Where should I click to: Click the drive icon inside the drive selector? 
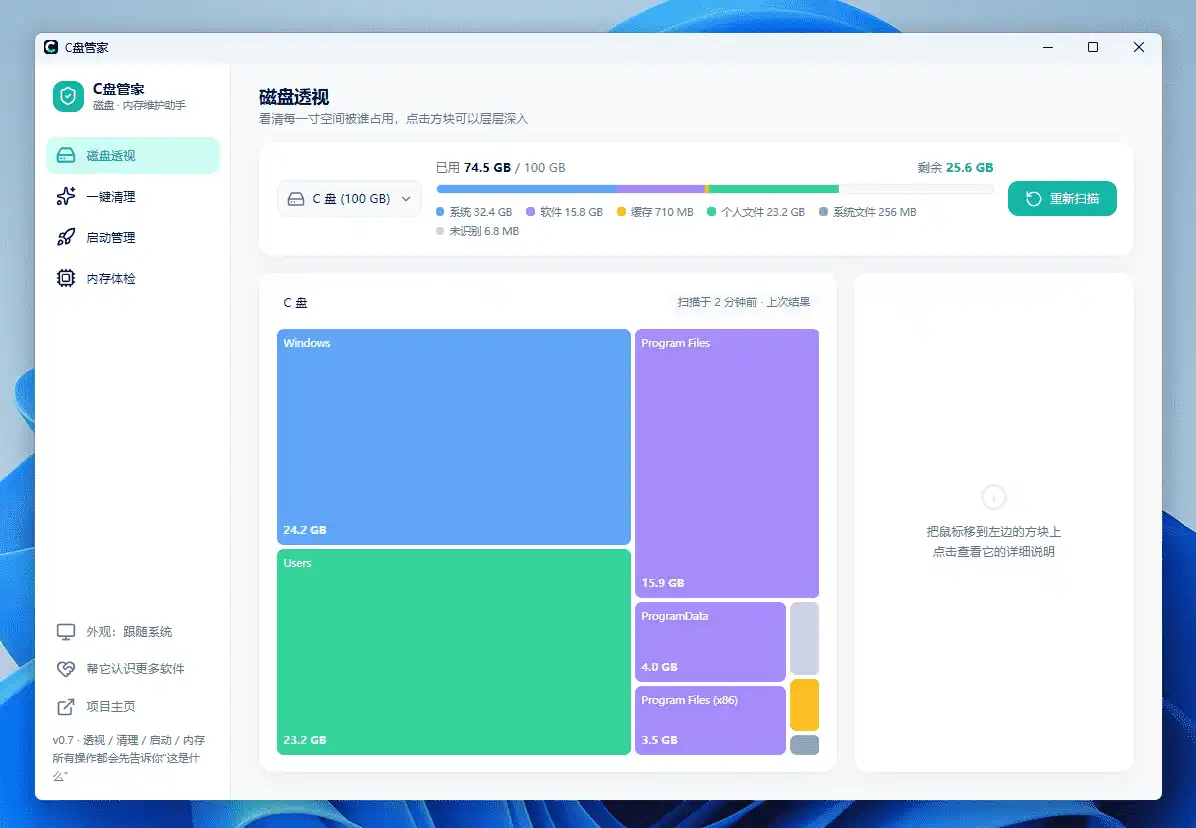(x=296, y=199)
